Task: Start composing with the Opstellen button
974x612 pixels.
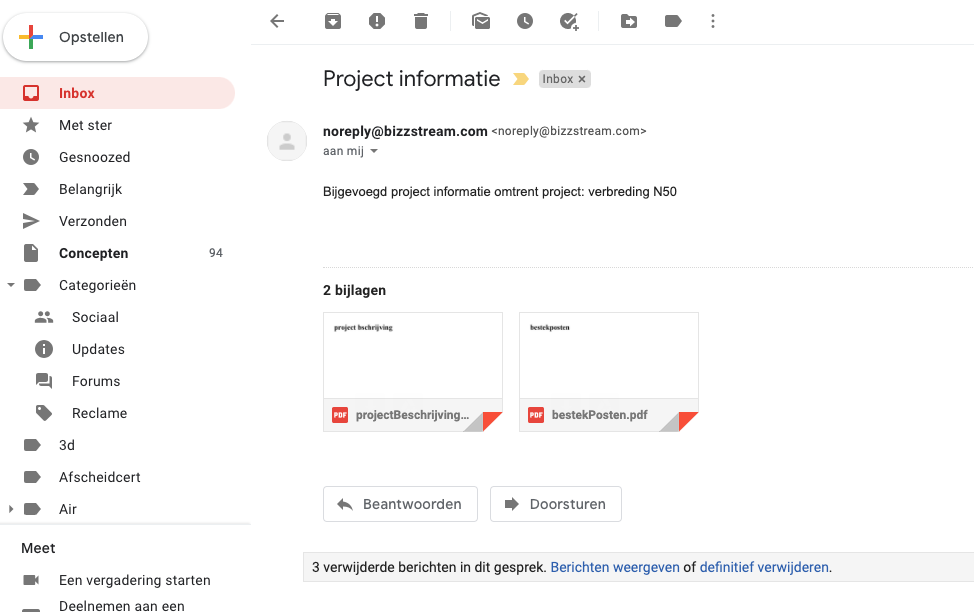Action: pos(75,36)
